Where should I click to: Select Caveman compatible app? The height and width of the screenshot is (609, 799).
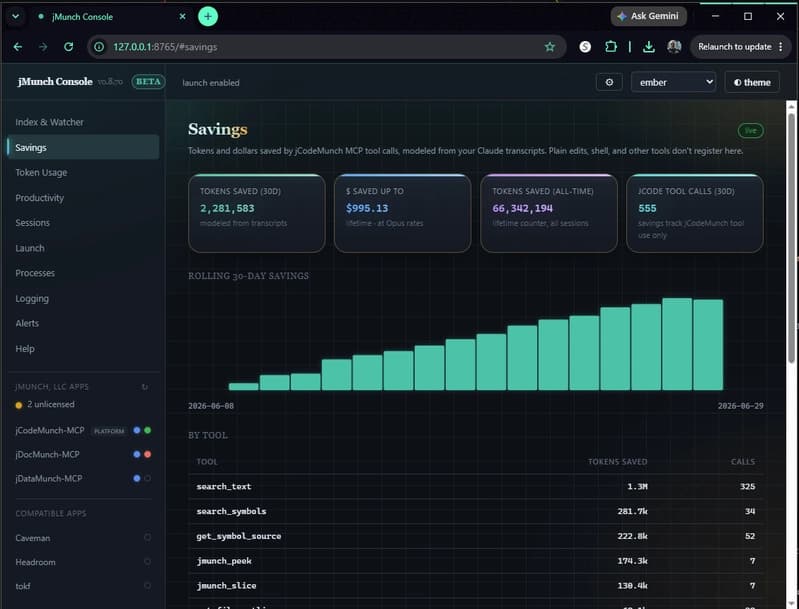(x=33, y=538)
